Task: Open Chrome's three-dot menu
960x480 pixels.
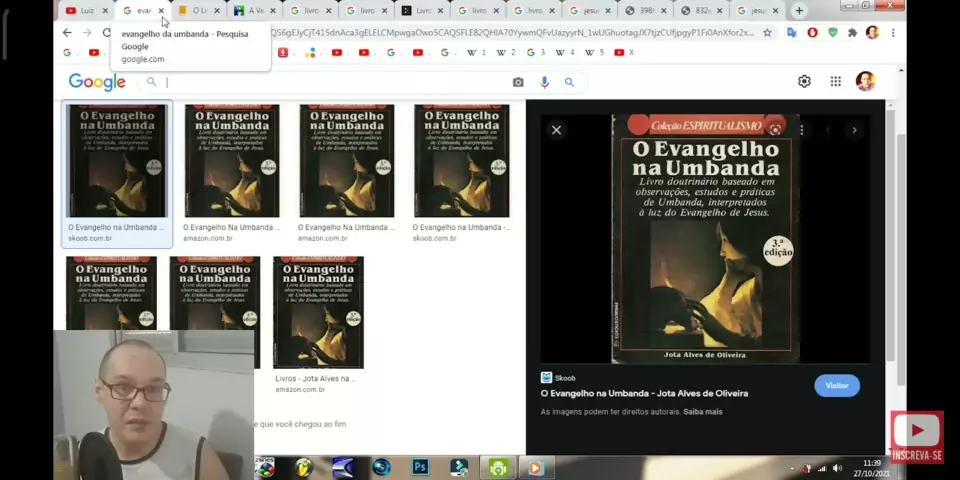Action: coord(893,32)
